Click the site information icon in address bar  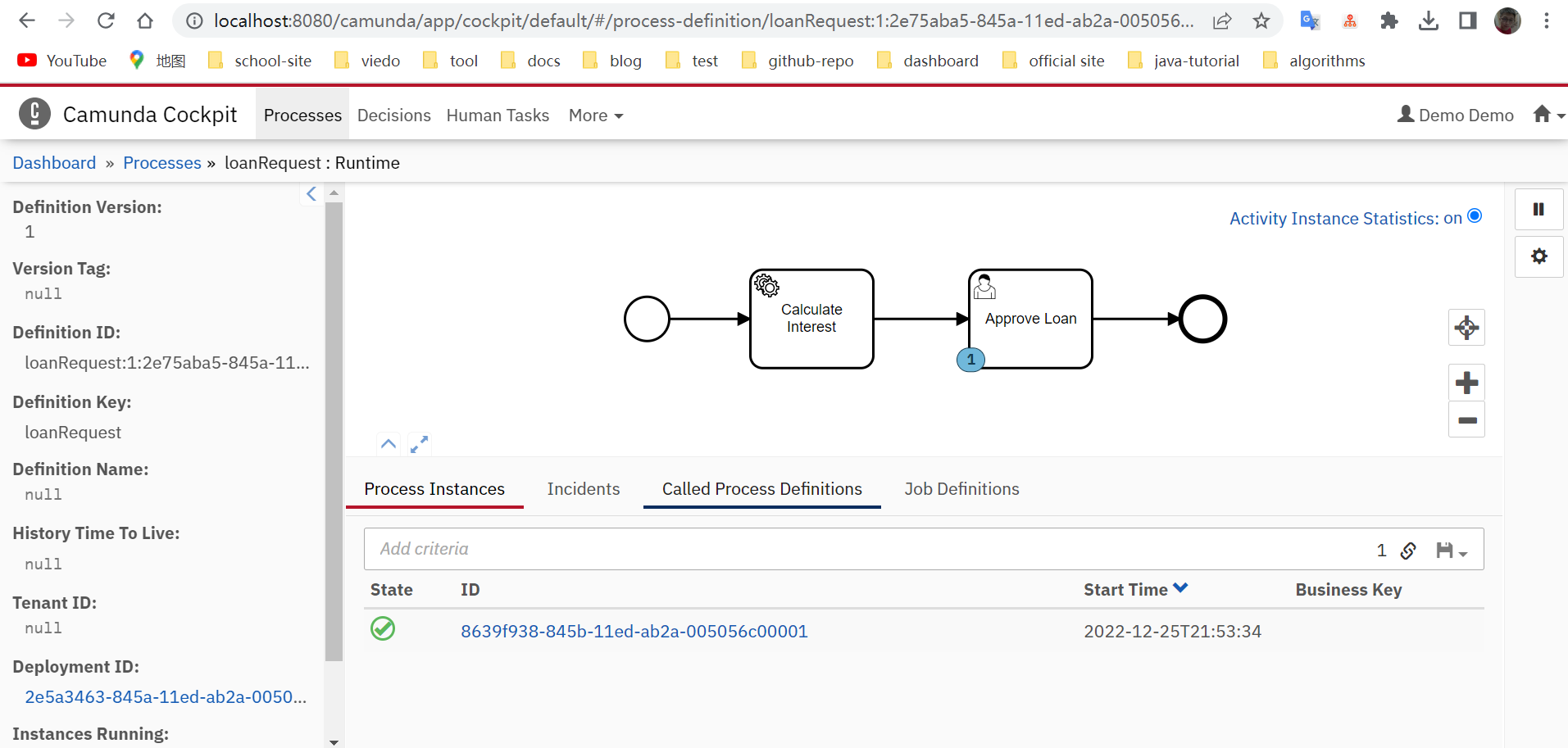194,21
